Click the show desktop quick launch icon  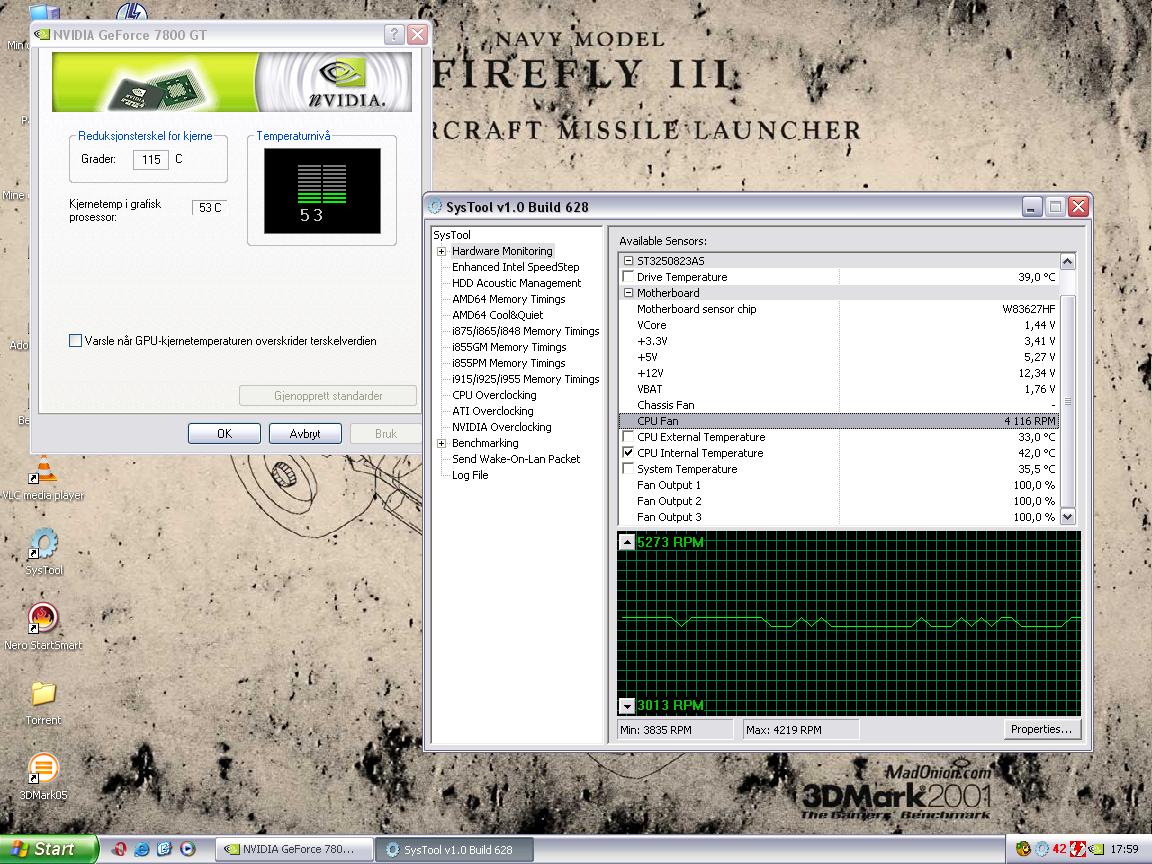(165, 849)
